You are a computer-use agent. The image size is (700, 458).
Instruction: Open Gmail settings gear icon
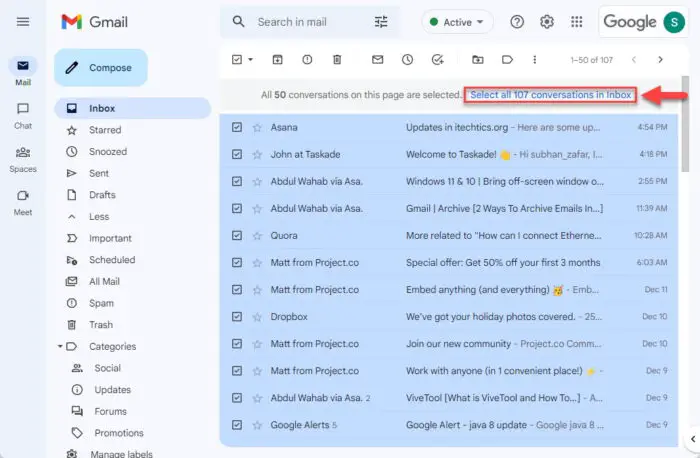click(547, 22)
